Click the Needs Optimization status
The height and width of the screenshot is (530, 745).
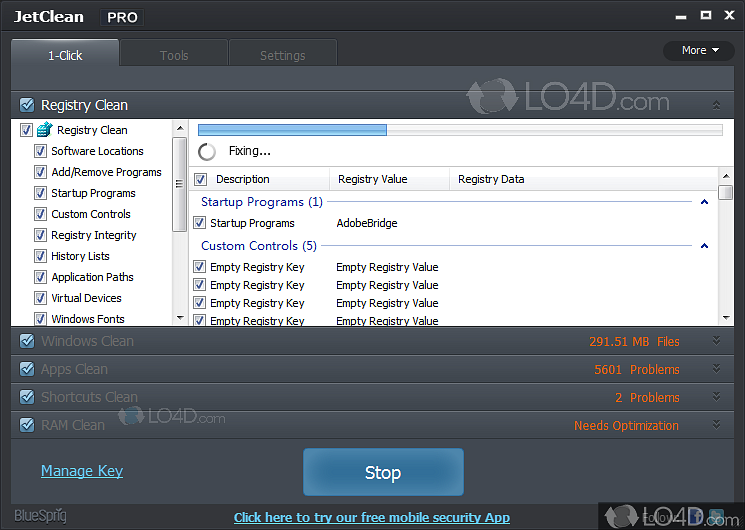(x=626, y=425)
